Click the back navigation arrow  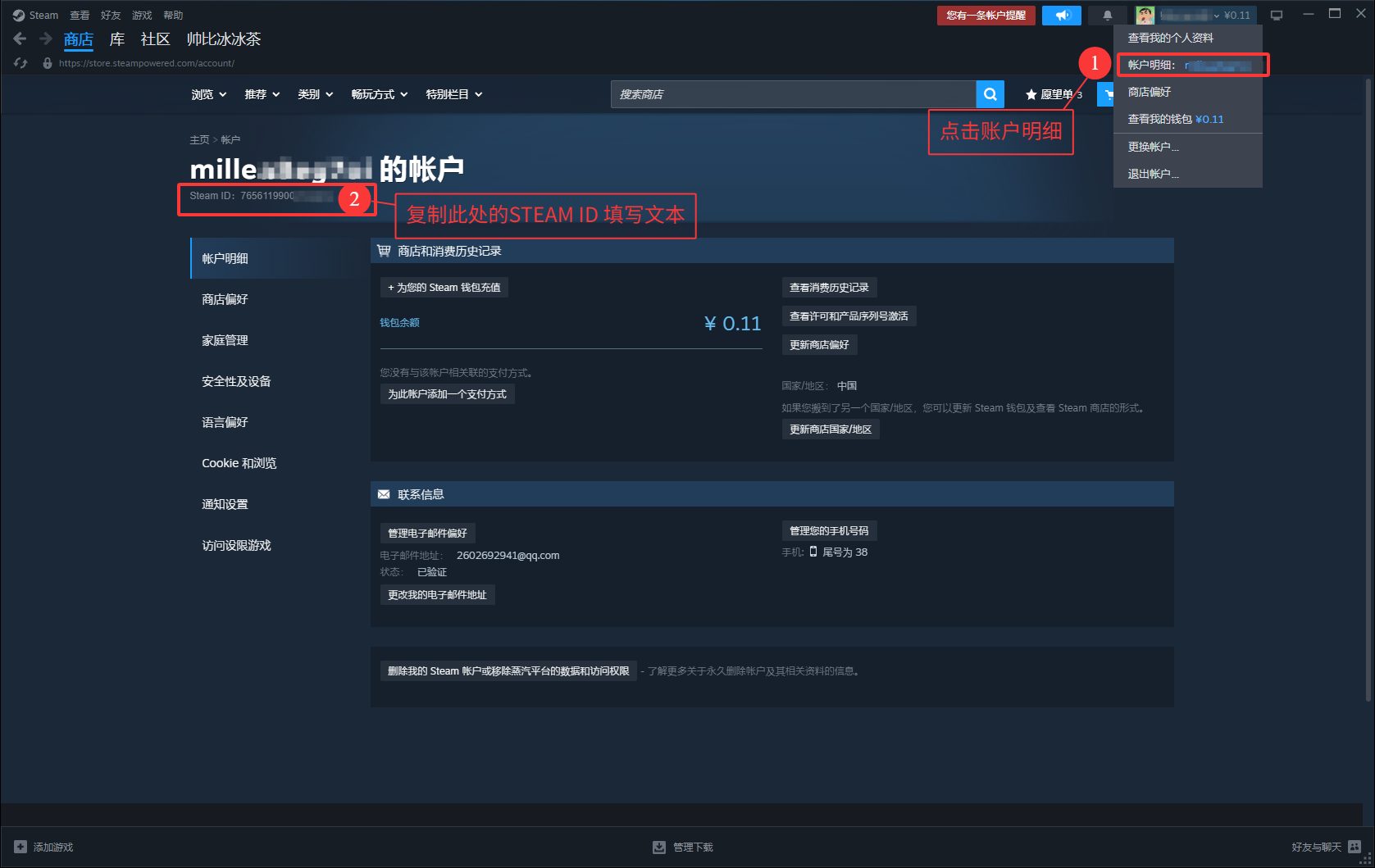tap(20, 39)
